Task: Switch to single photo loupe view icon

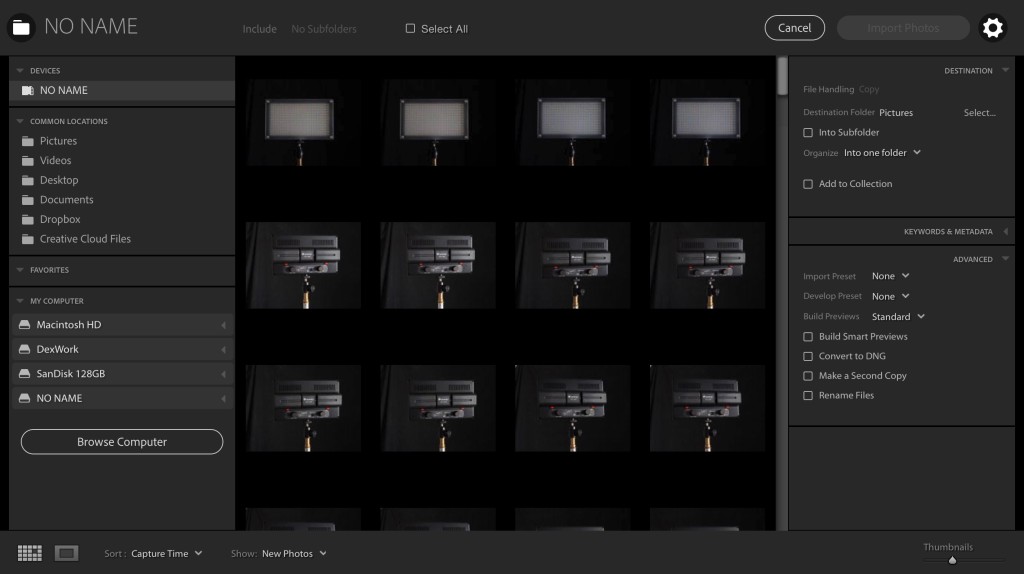Action: coord(66,553)
